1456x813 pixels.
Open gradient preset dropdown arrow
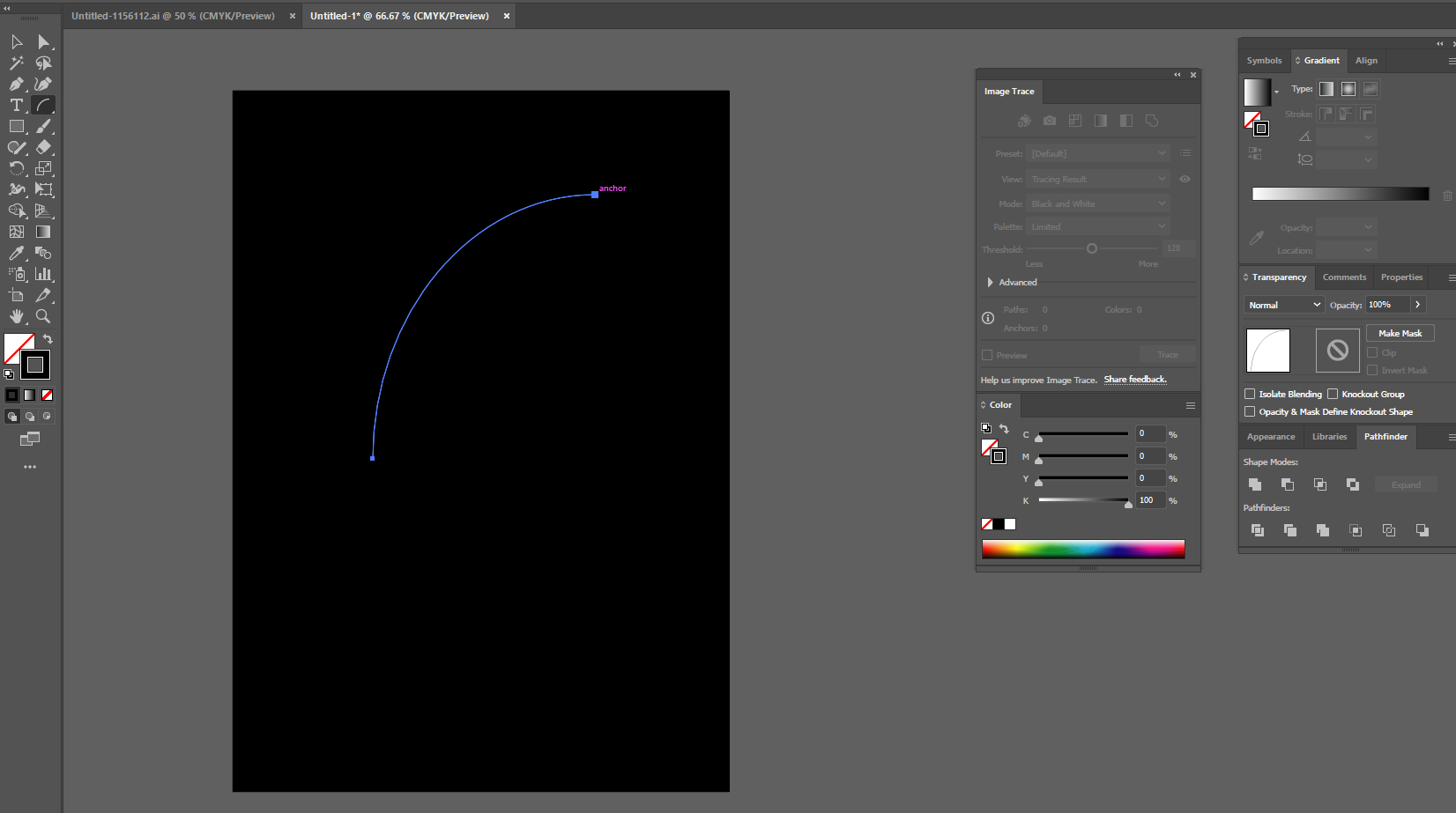click(1276, 92)
